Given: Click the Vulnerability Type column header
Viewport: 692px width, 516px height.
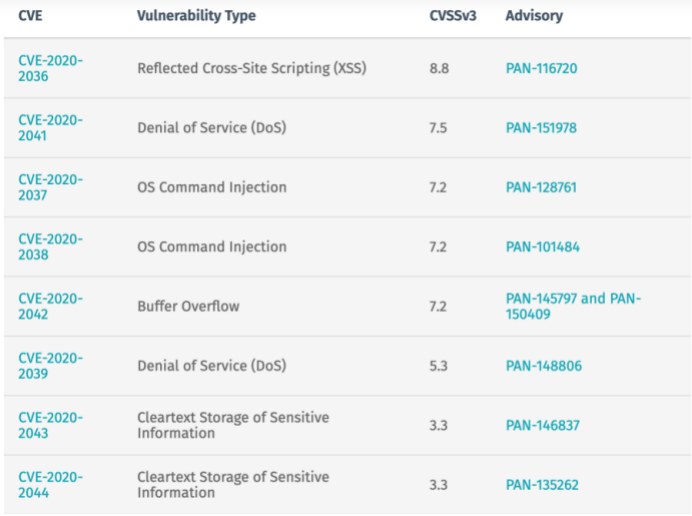Looking at the screenshot, I should [196, 16].
